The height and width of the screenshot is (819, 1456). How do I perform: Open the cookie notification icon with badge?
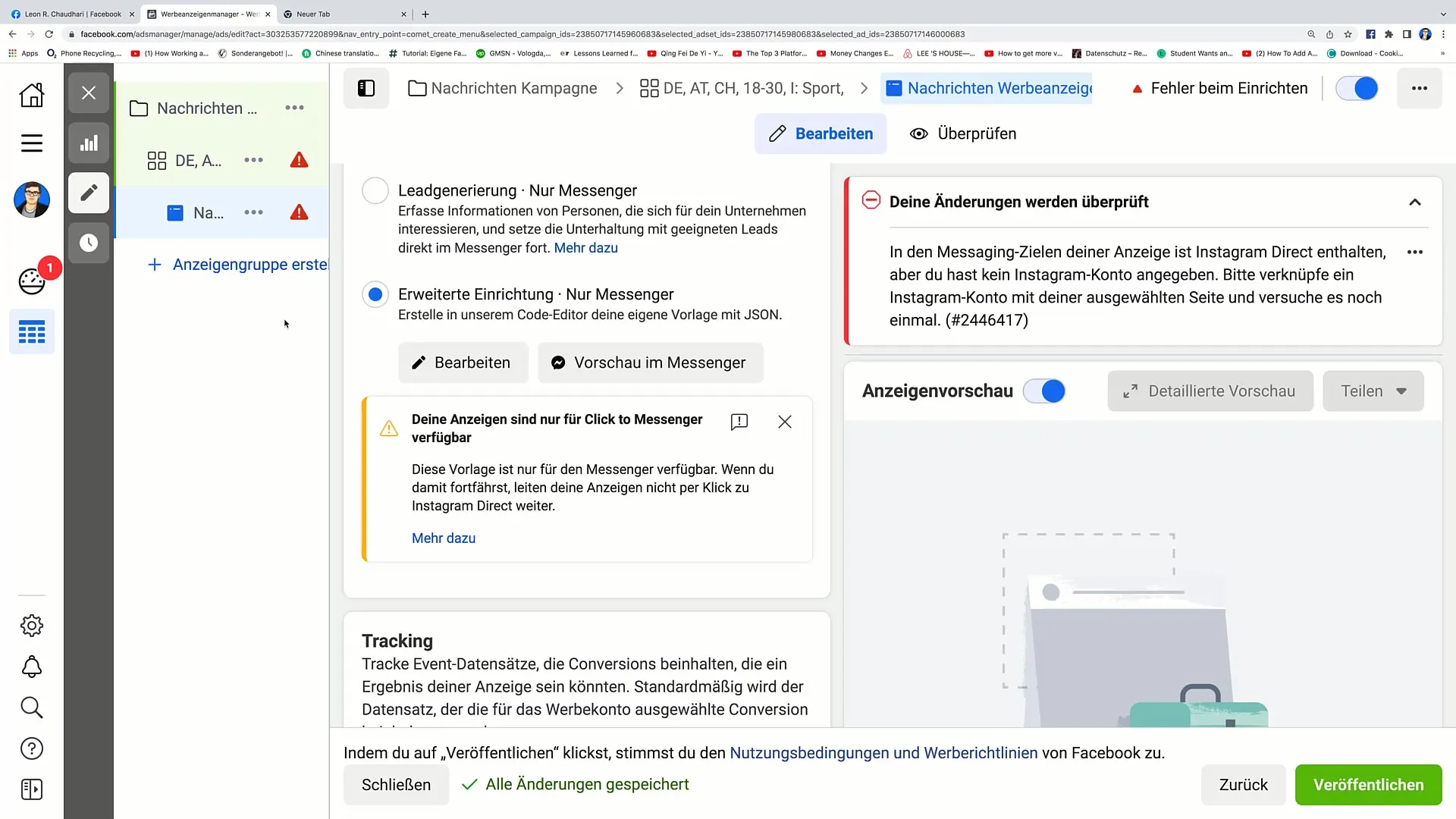[x=32, y=281]
